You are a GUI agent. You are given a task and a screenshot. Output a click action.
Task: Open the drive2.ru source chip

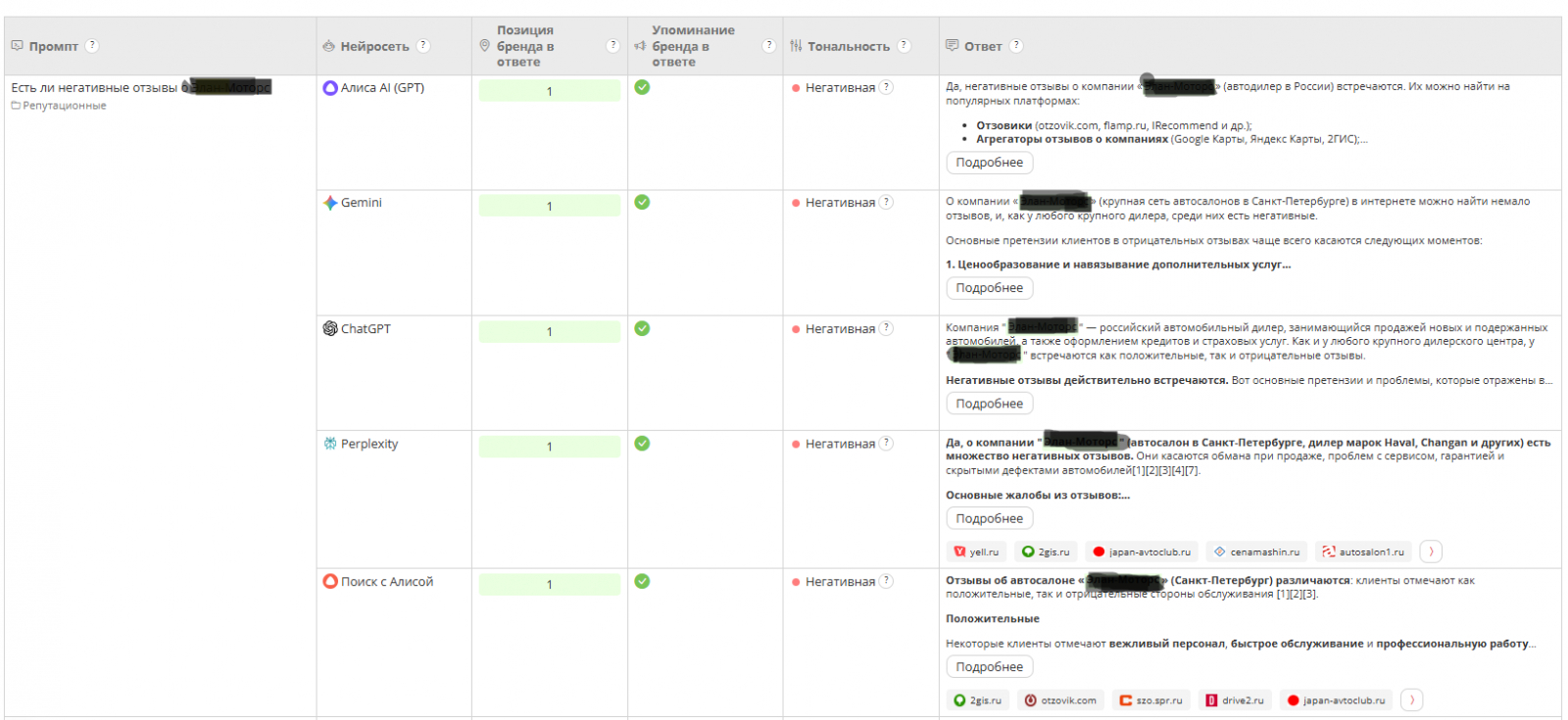pyautogui.click(x=1235, y=700)
